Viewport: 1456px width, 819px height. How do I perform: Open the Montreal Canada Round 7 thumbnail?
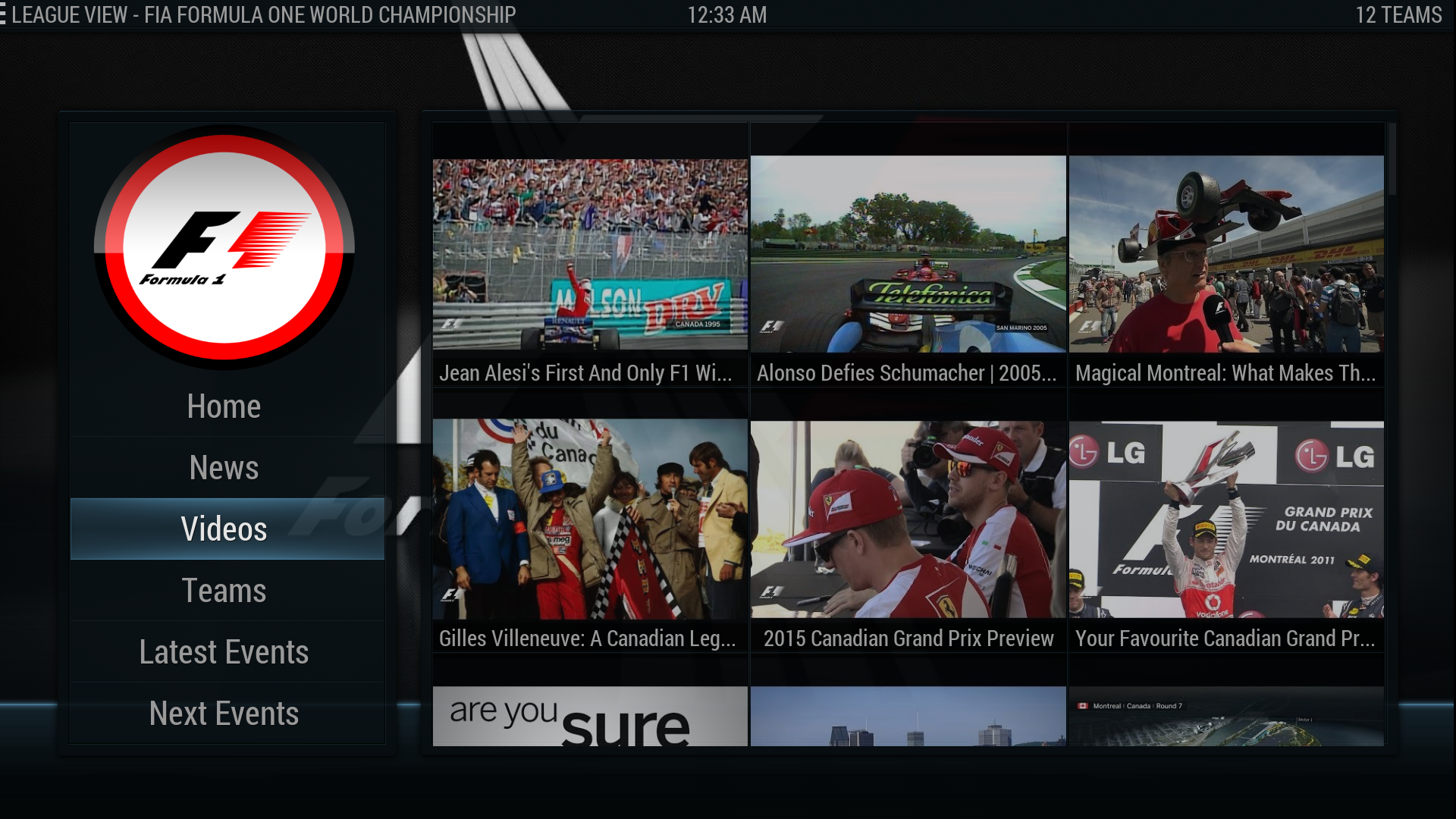pos(1226,716)
